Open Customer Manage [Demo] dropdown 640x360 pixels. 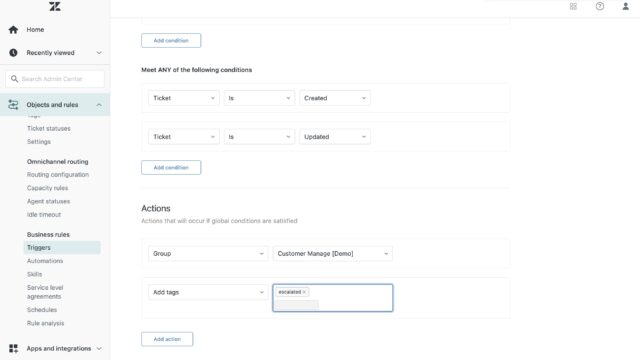click(x=333, y=253)
